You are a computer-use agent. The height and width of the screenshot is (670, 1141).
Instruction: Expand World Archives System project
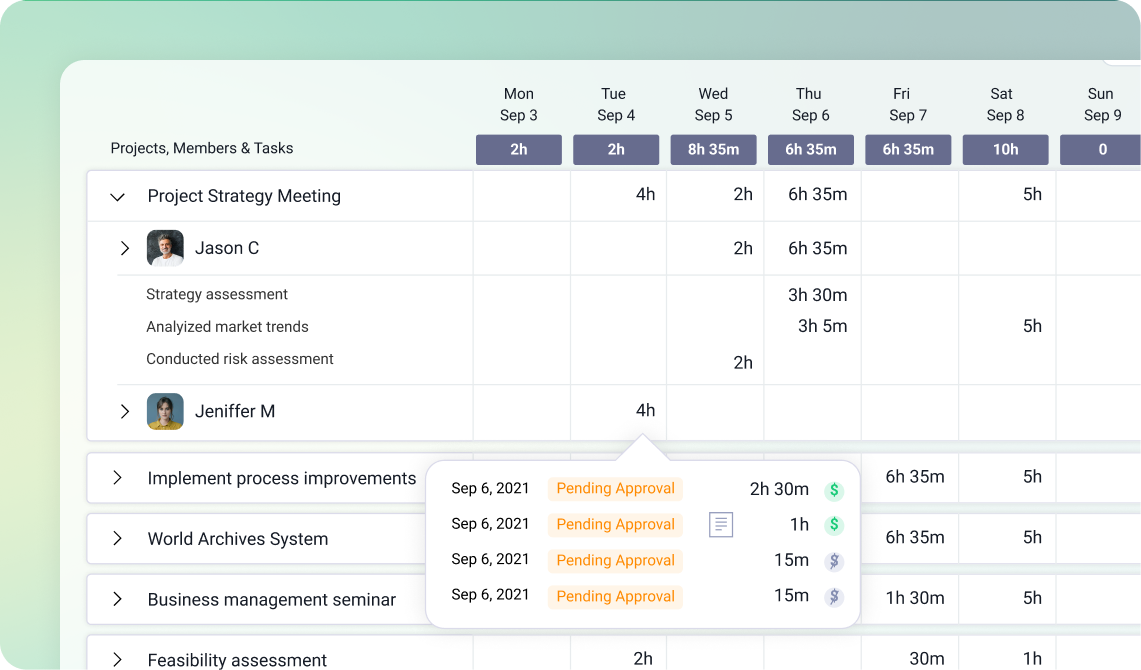[x=117, y=538]
